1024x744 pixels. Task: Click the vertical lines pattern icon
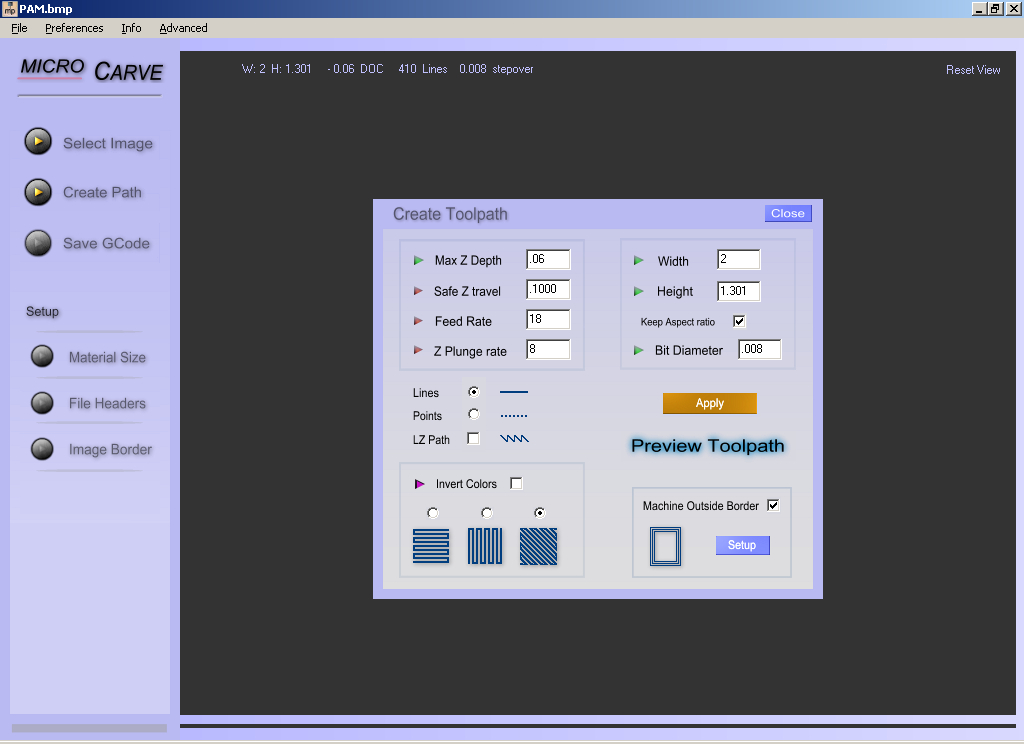[485, 546]
